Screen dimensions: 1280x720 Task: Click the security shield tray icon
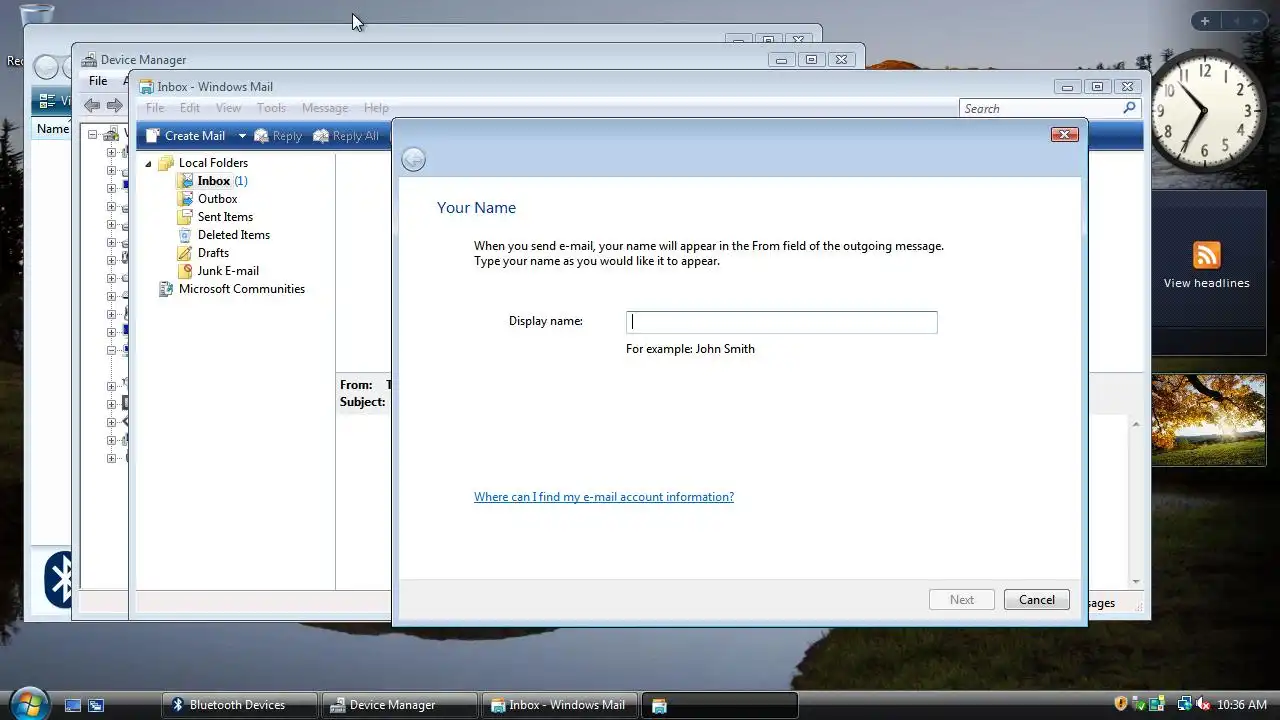tap(1121, 704)
